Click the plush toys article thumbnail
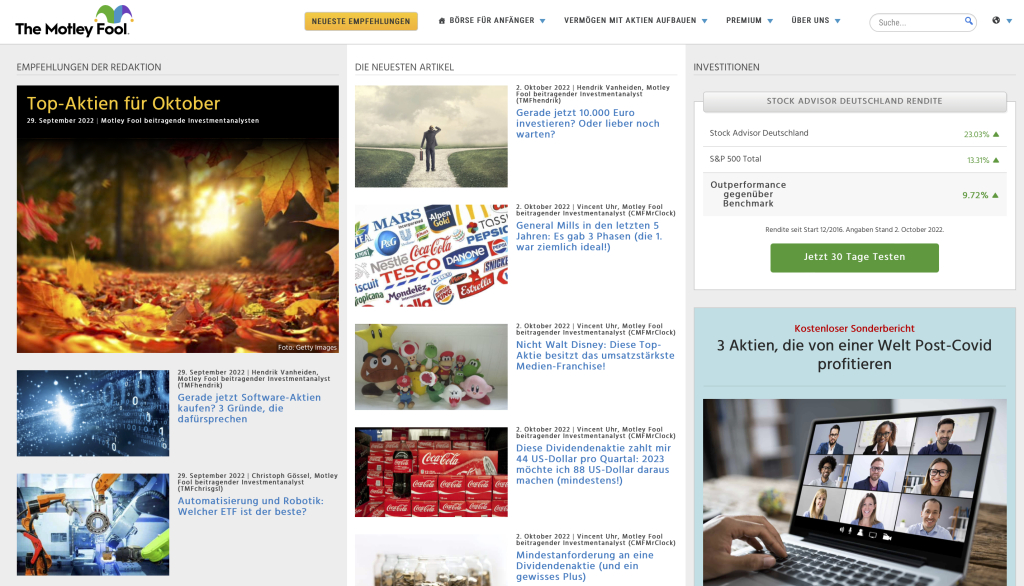Screen dimensions: 1024x586 click(431, 366)
